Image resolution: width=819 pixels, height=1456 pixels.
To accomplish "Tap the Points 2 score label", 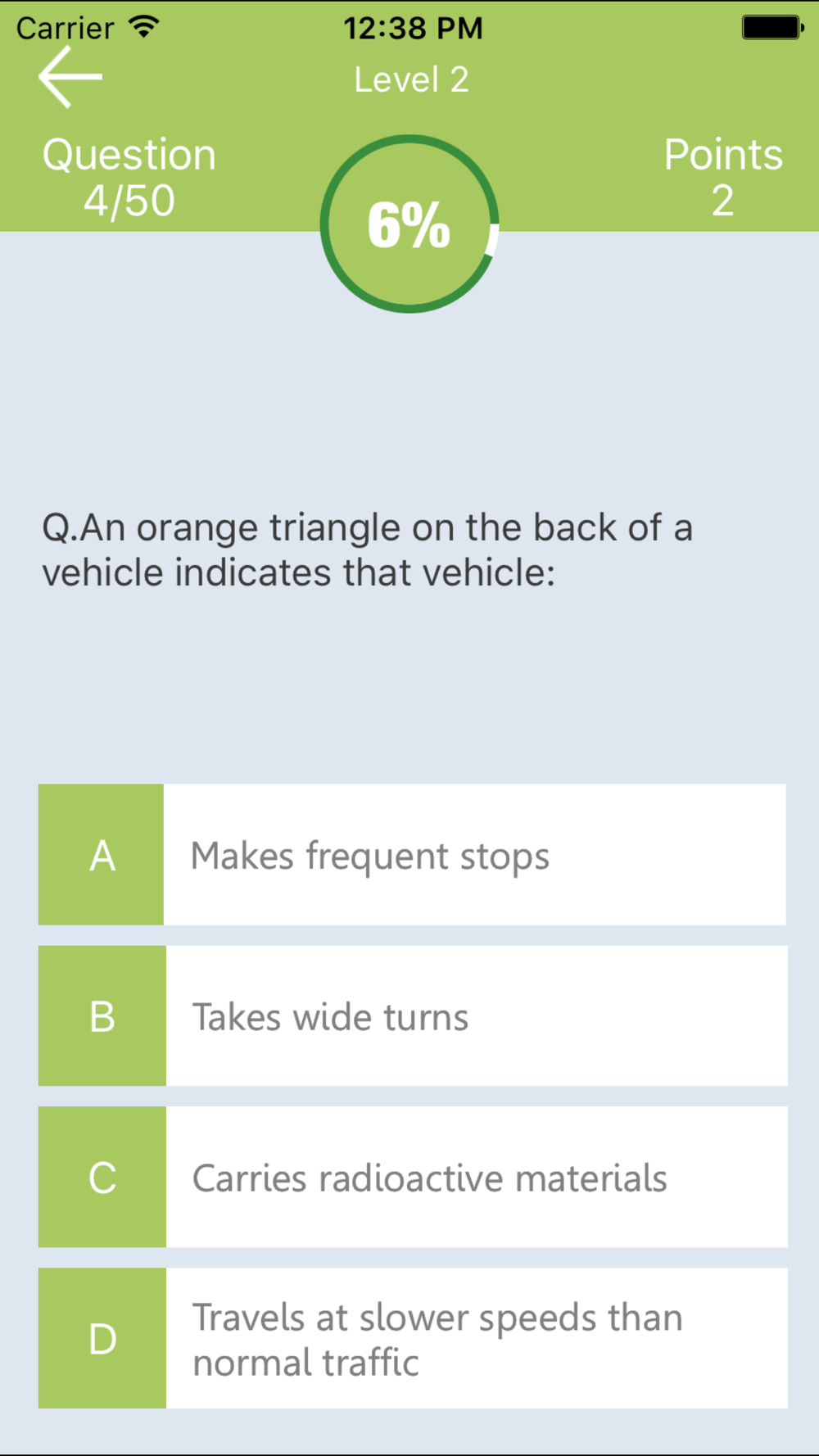I will click(723, 178).
